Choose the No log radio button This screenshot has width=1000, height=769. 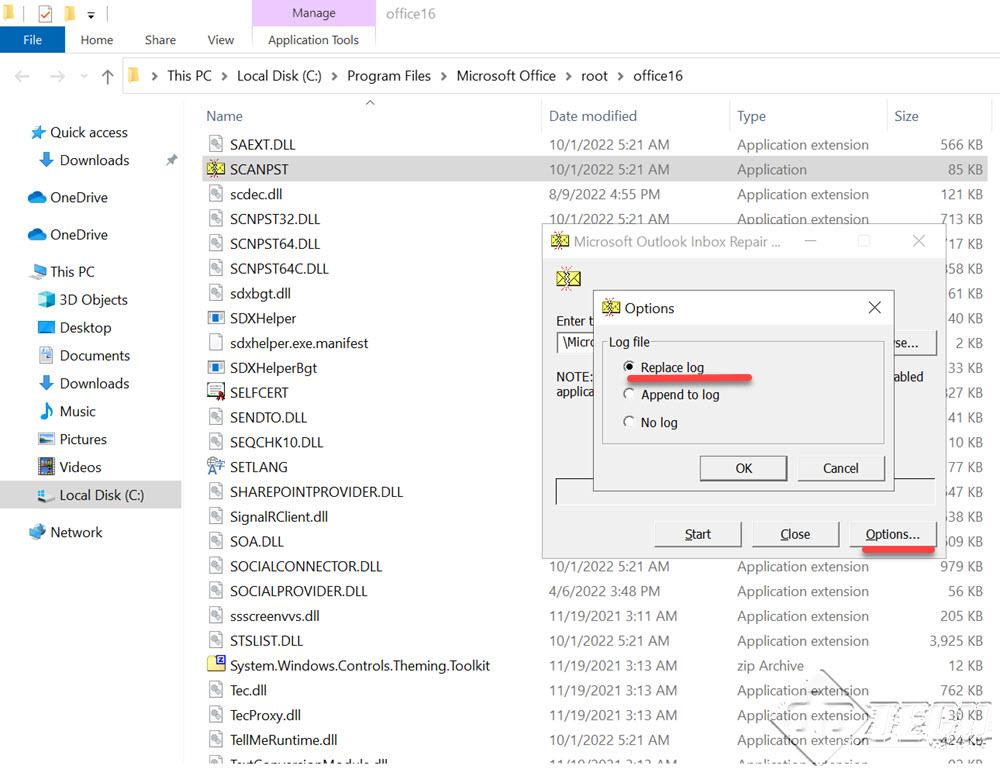click(x=629, y=421)
